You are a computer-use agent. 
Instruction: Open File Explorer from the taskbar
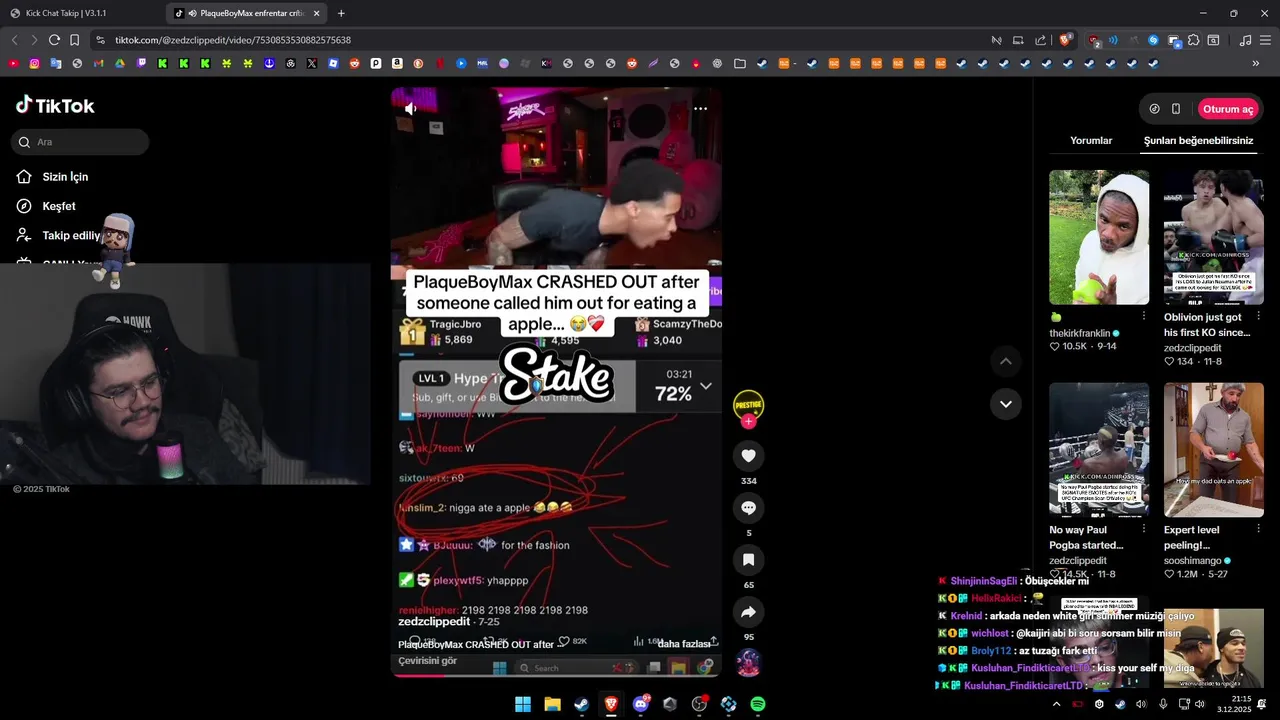click(552, 704)
